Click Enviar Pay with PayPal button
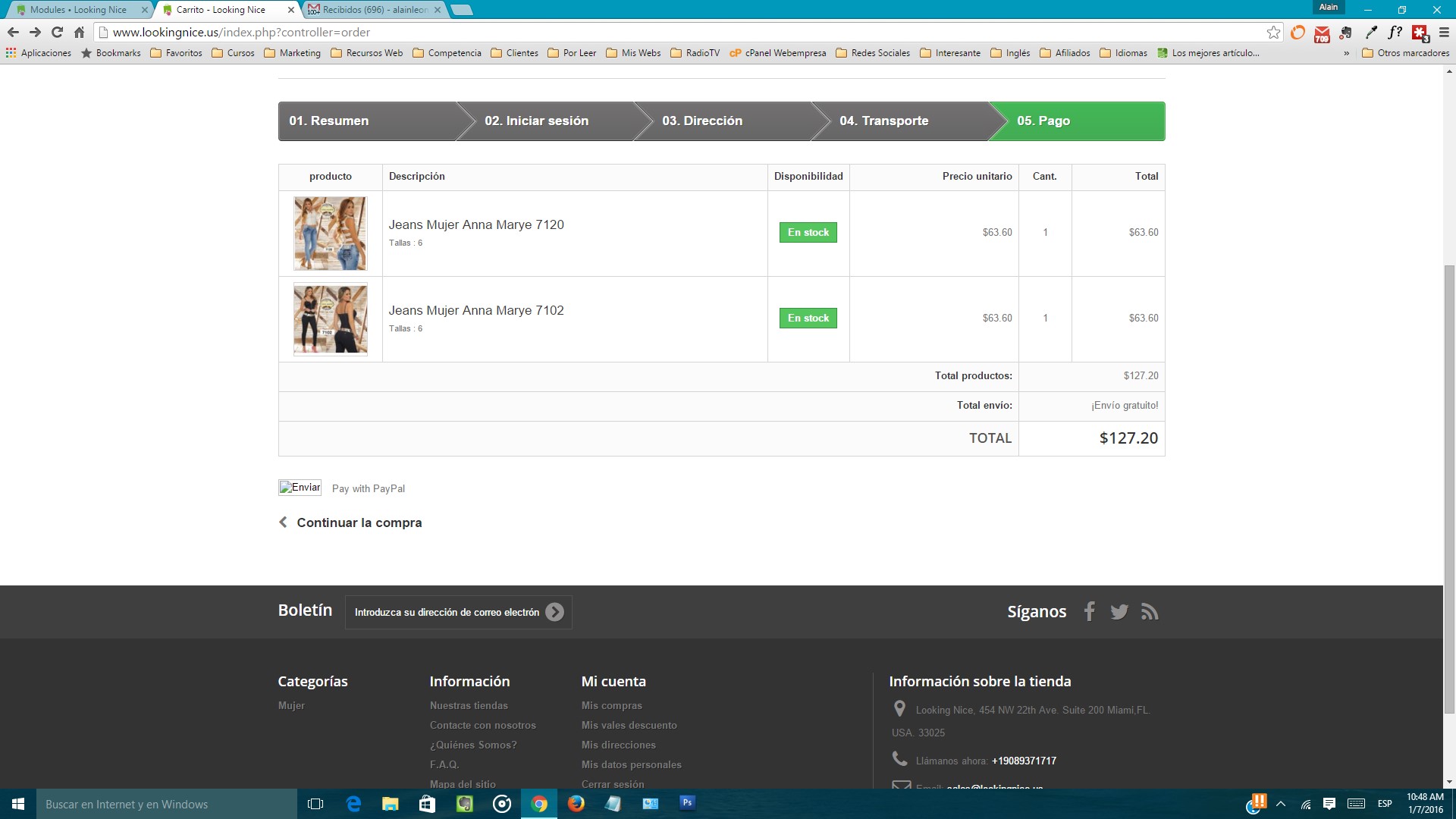 click(x=300, y=488)
